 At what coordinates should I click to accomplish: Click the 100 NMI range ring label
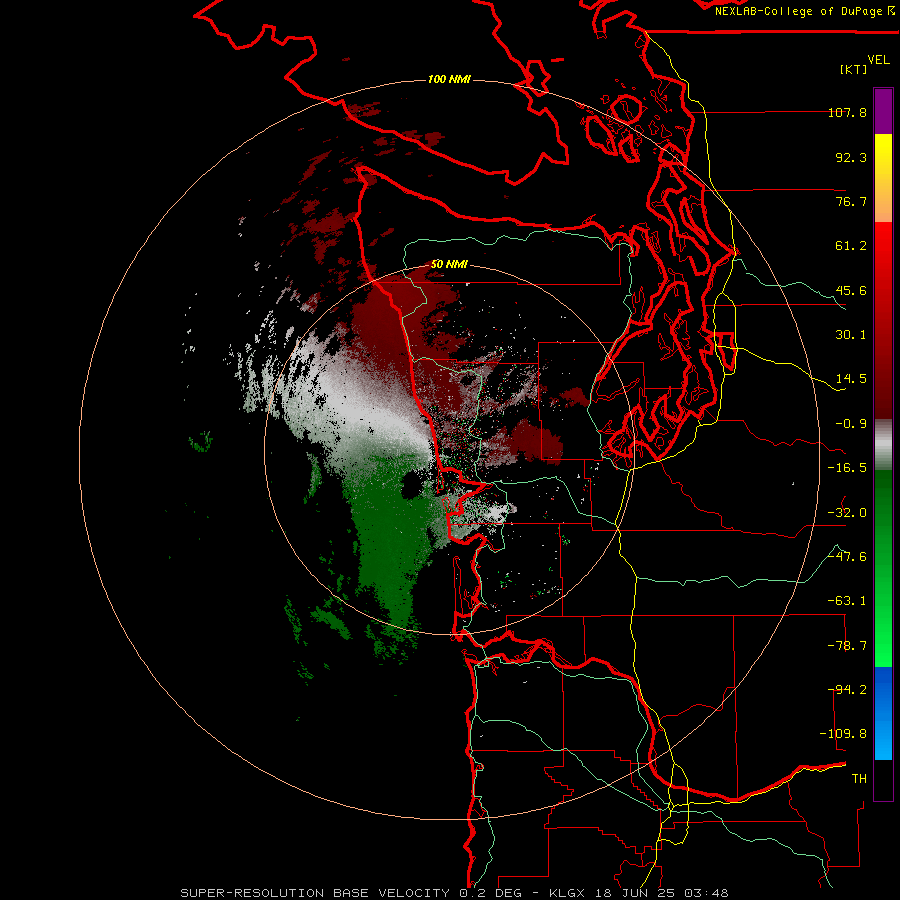coord(449,79)
